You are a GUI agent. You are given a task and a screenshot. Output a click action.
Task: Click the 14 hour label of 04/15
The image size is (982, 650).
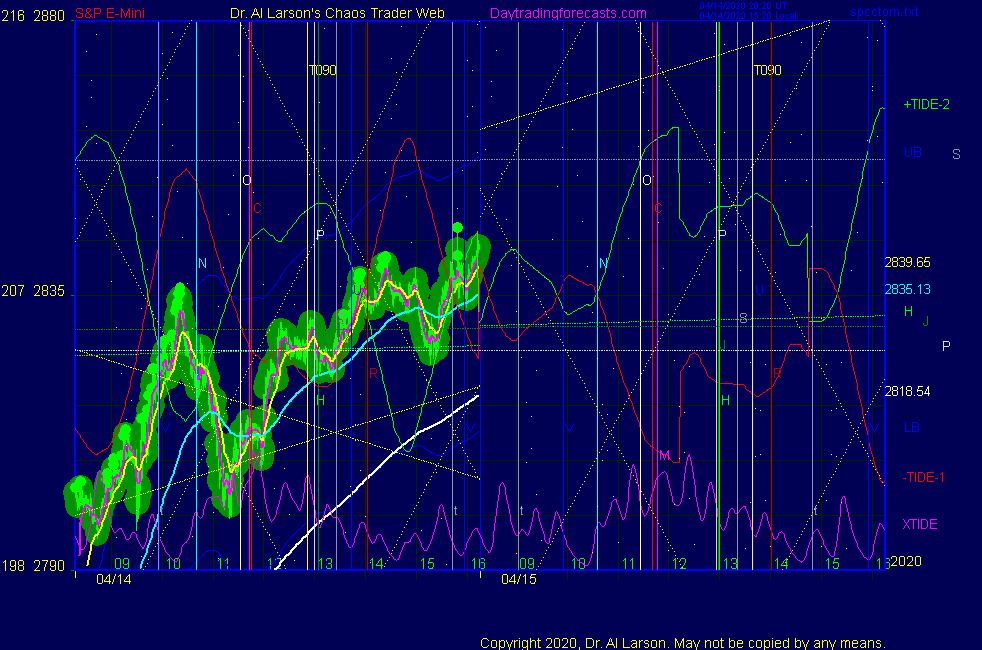tap(781, 564)
